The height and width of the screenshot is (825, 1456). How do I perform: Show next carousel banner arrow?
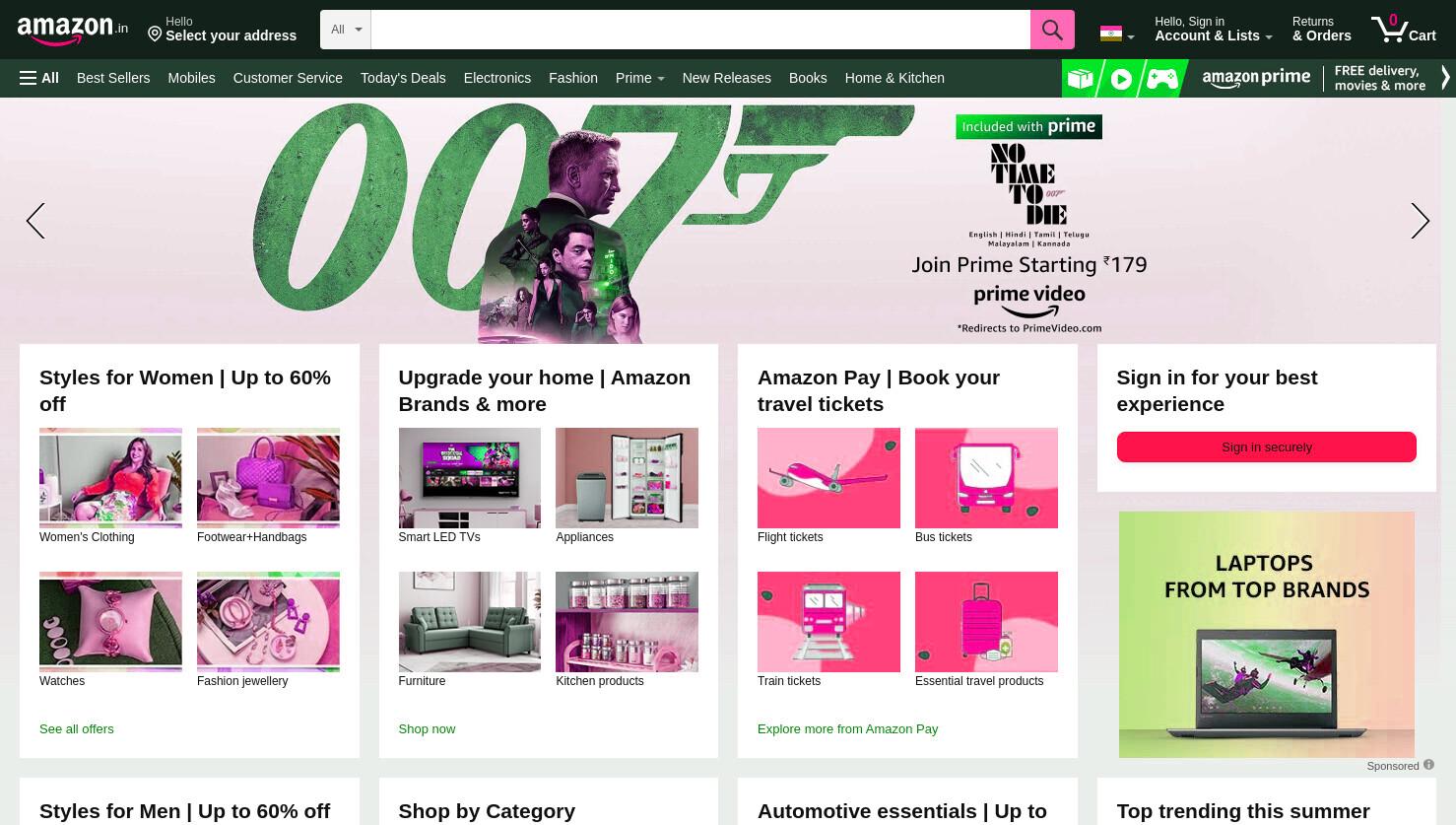pyautogui.click(x=1420, y=221)
